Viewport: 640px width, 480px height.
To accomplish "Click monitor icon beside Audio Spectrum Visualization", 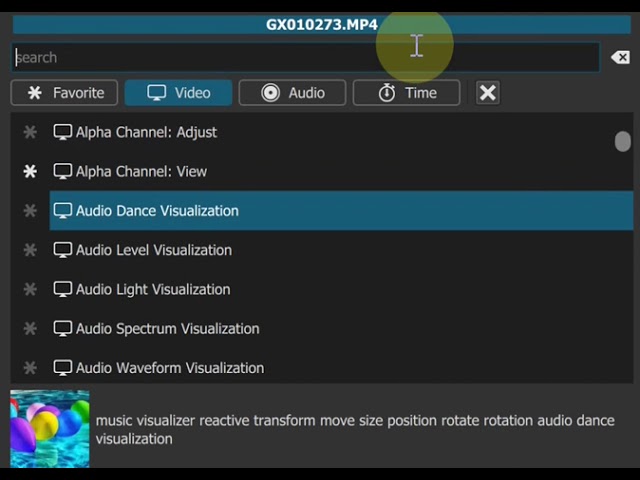I will pos(63,329).
